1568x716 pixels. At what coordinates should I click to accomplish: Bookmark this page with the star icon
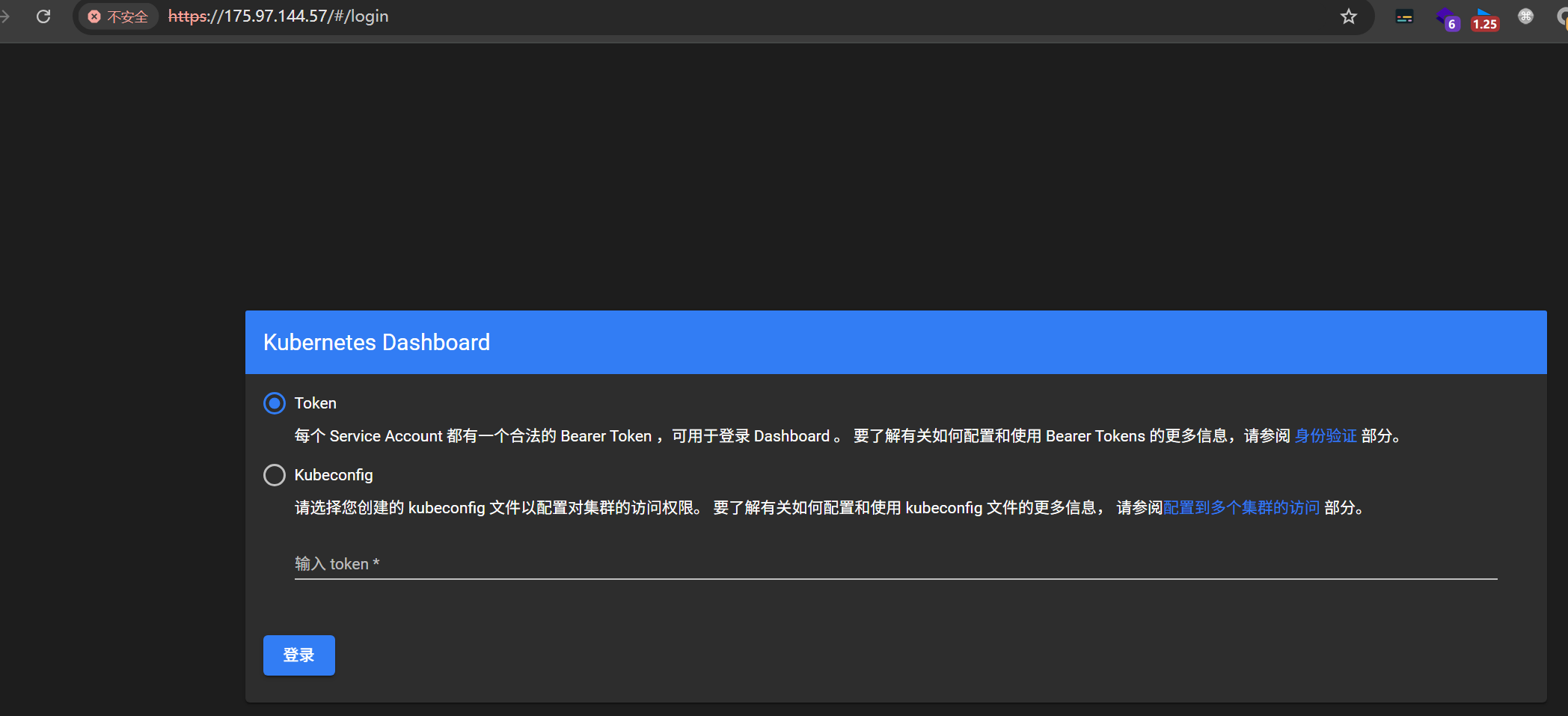1348,16
